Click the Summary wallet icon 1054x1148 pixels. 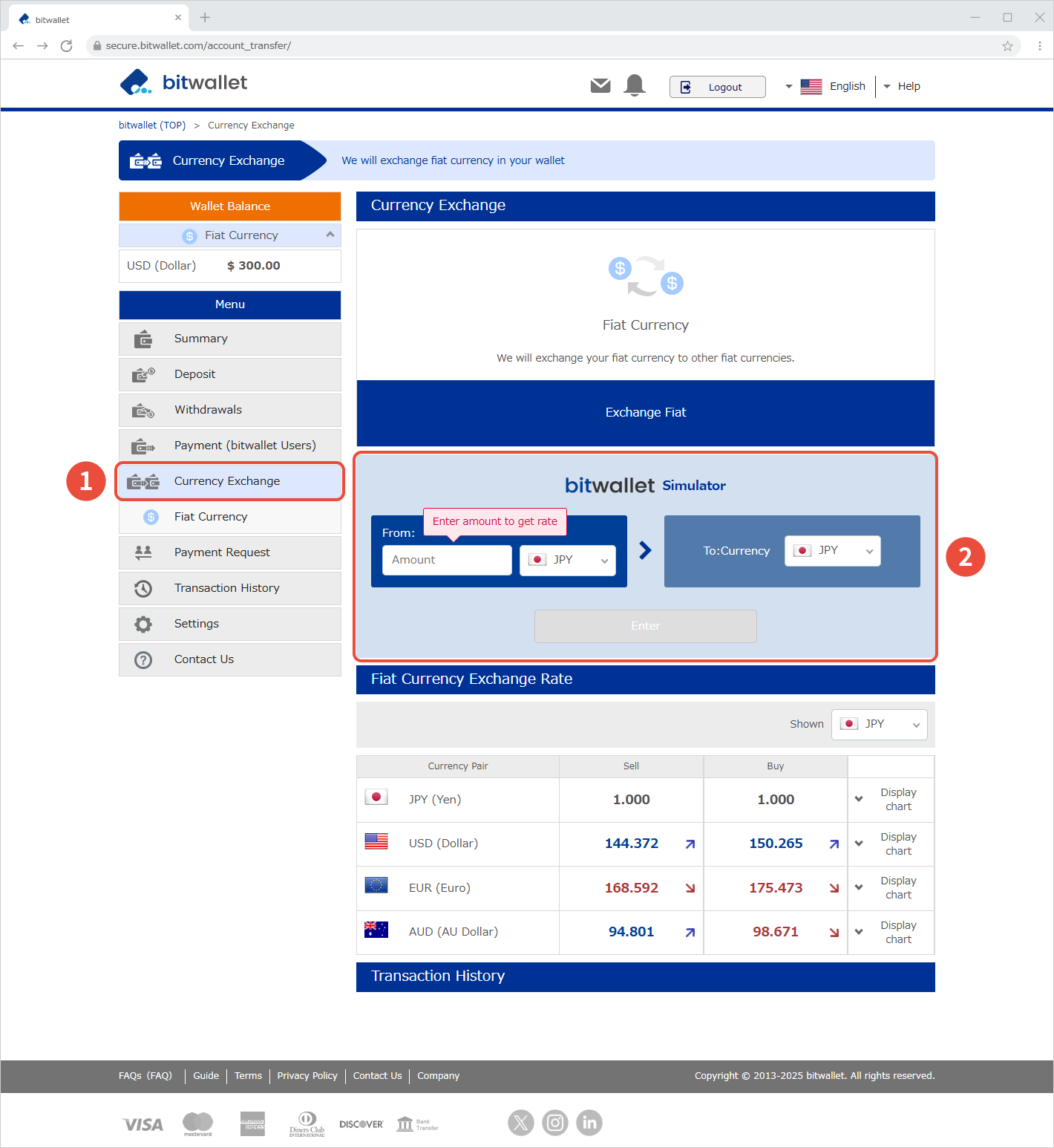143,339
